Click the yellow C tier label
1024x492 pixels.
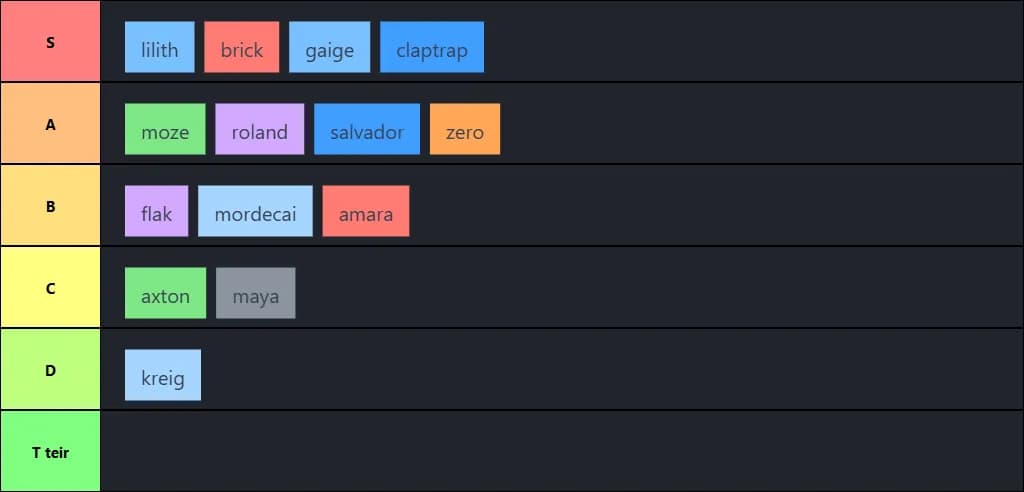(50, 288)
